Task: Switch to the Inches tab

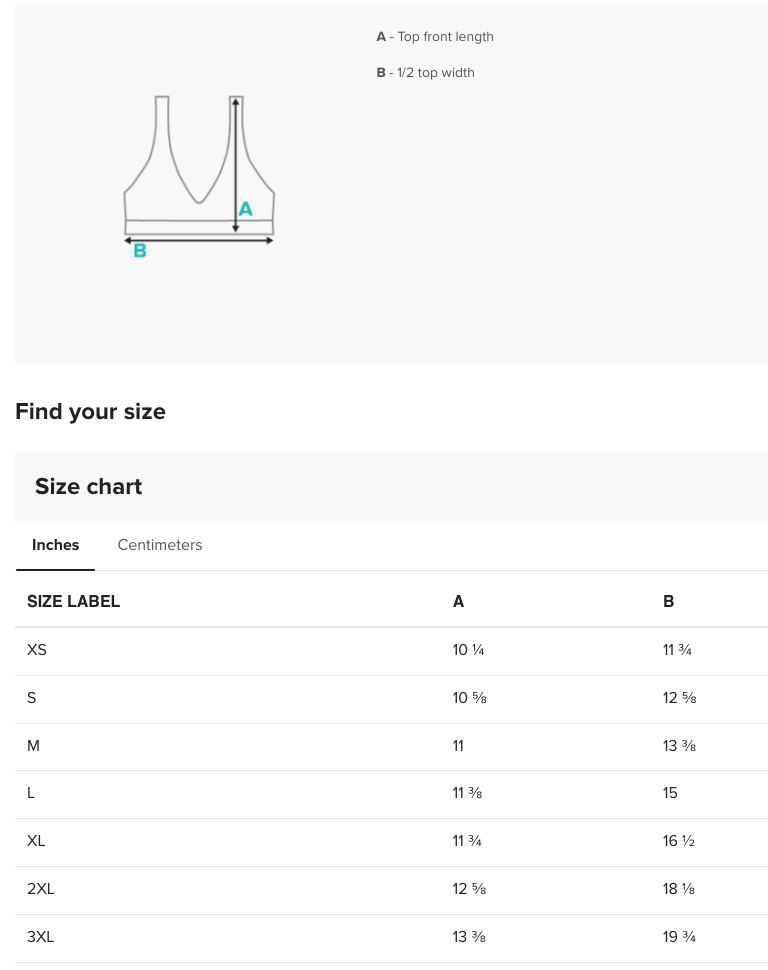Action: (55, 545)
